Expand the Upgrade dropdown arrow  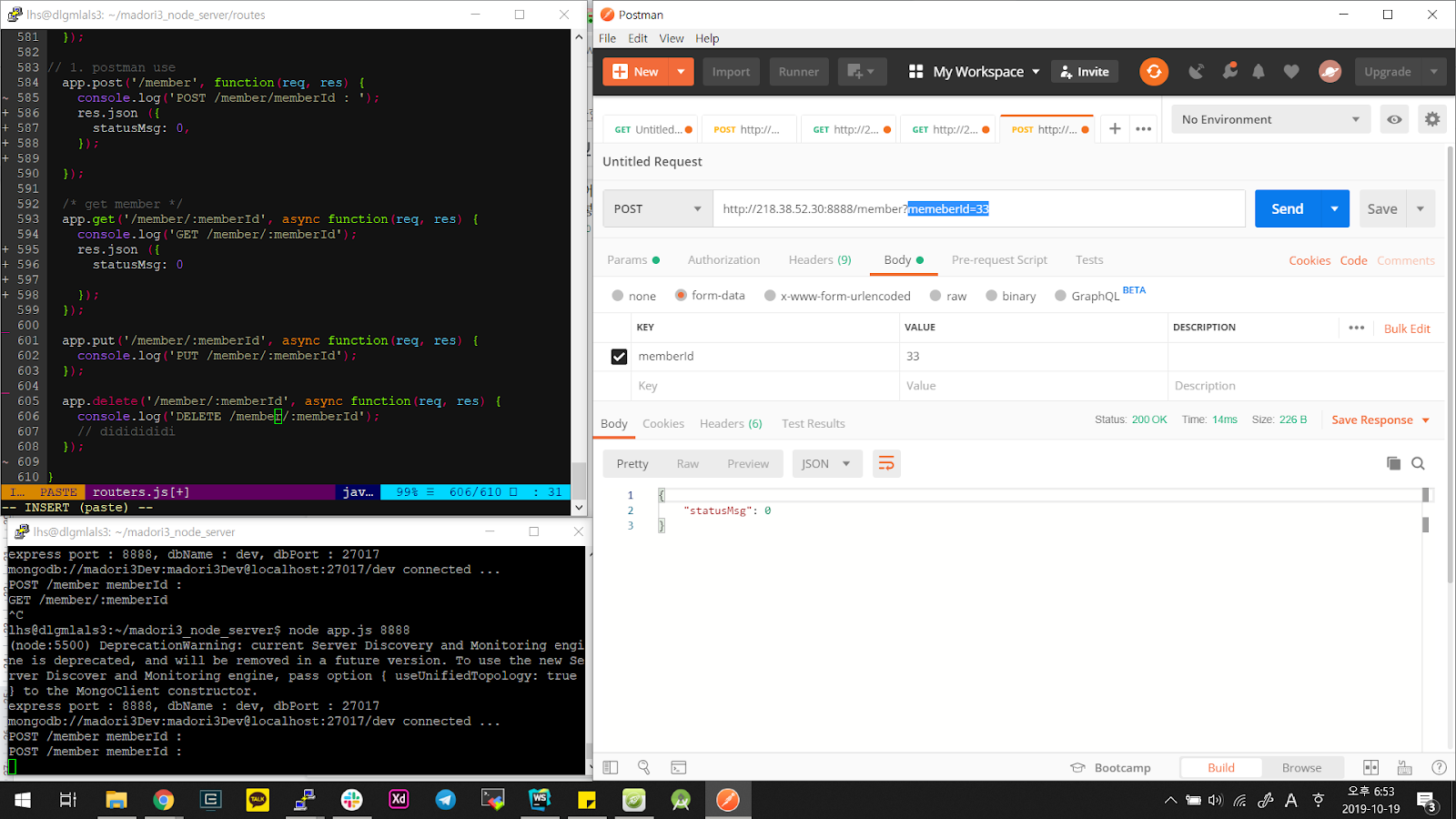click(x=1434, y=72)
